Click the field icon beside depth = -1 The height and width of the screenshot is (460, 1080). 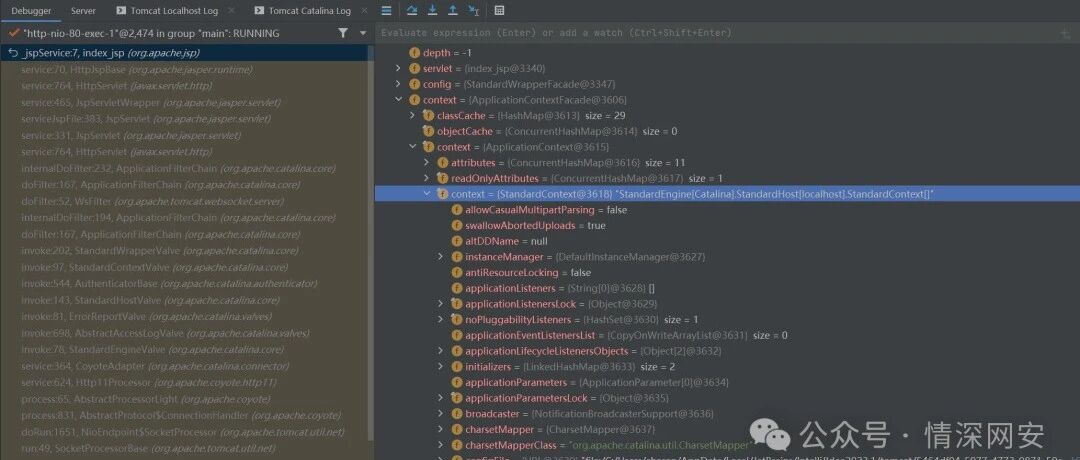tap(414, 53)
